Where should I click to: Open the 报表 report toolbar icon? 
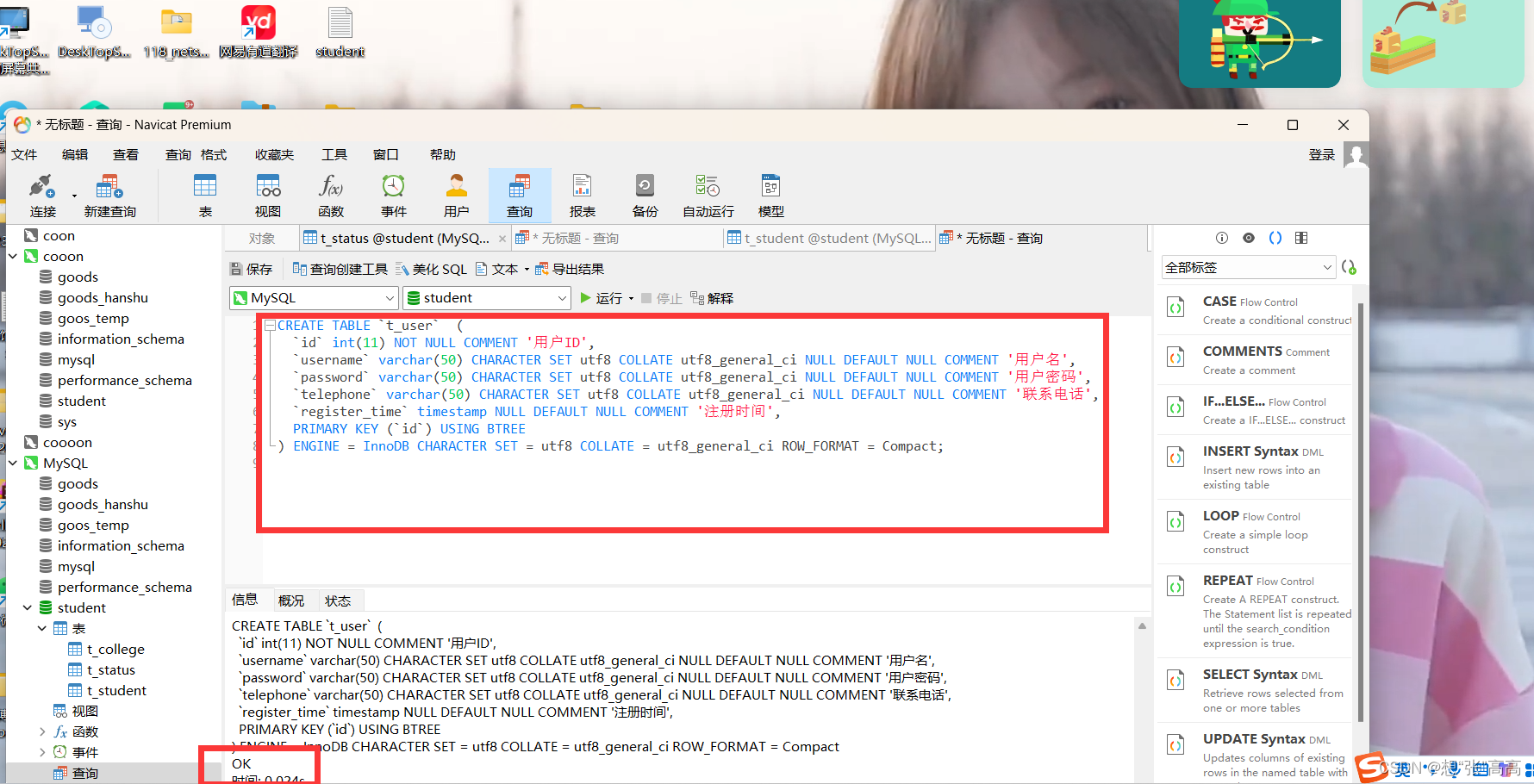pos(583,195)
